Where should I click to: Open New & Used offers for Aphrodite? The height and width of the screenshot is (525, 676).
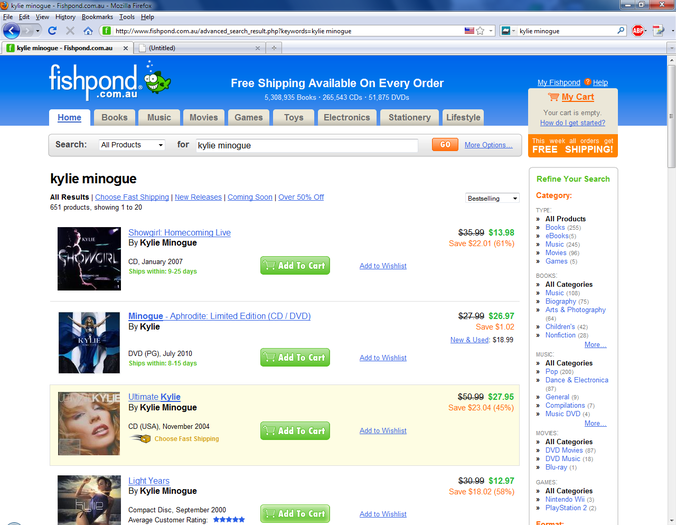469,340
